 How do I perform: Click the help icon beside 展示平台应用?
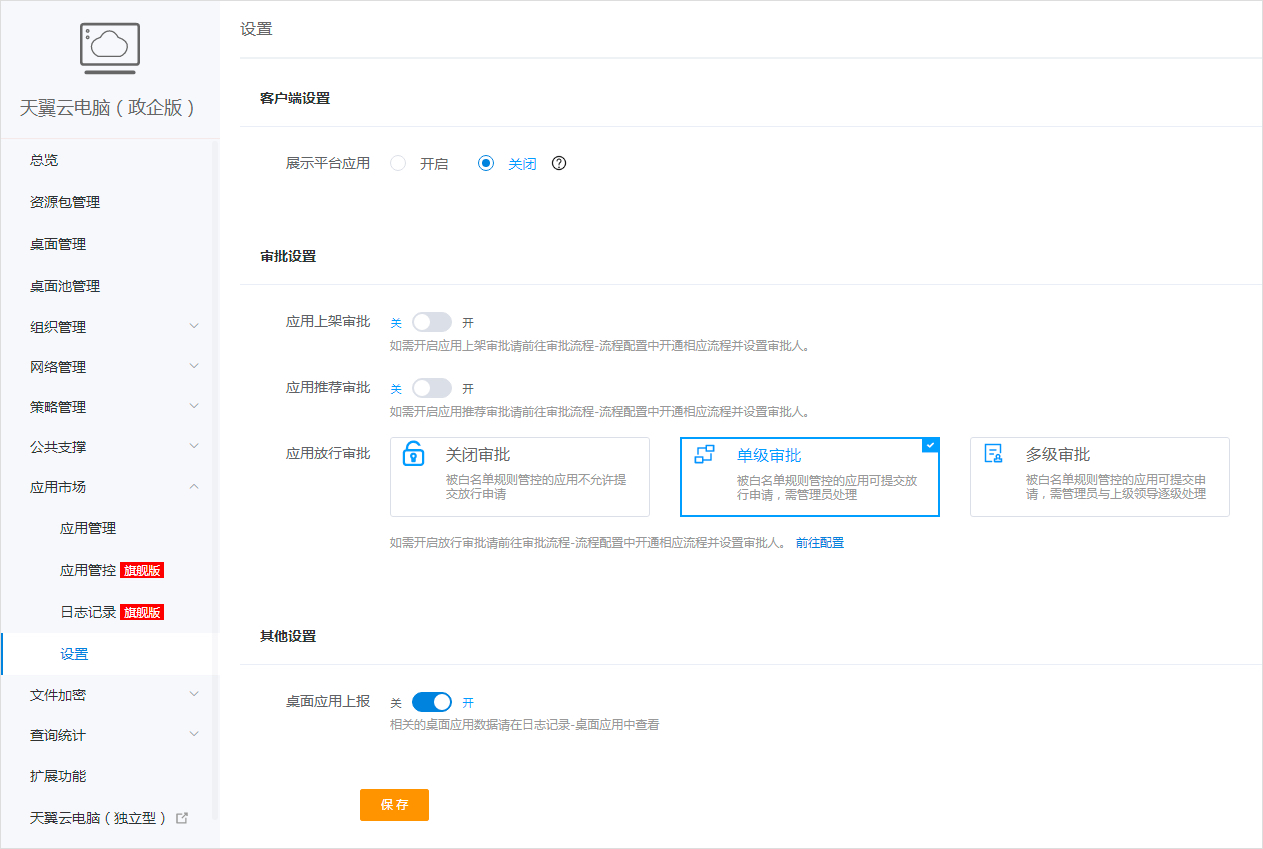point(558,163)
